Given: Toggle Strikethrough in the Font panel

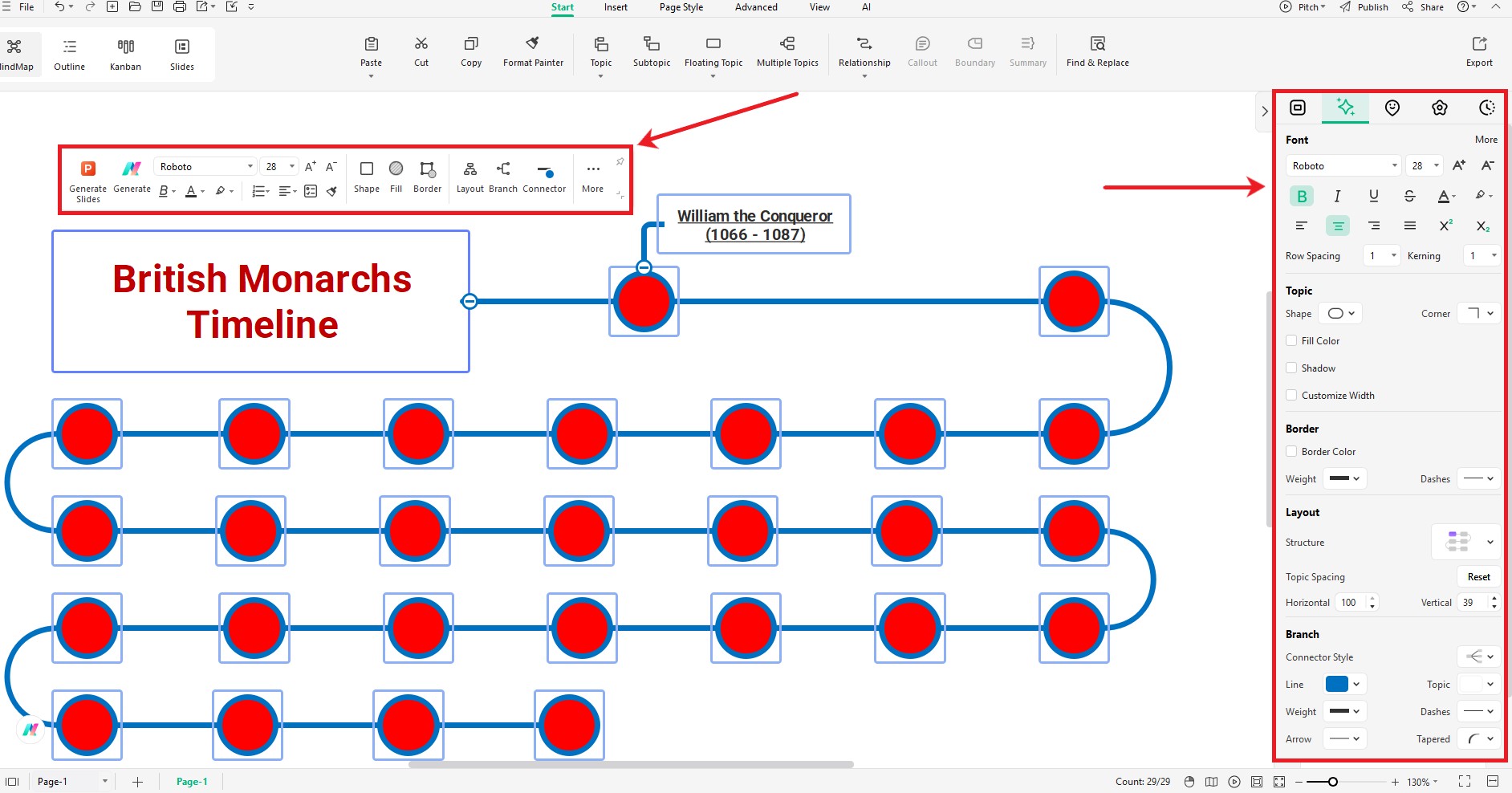Looking at the screenshot, I should (1409, 196).
